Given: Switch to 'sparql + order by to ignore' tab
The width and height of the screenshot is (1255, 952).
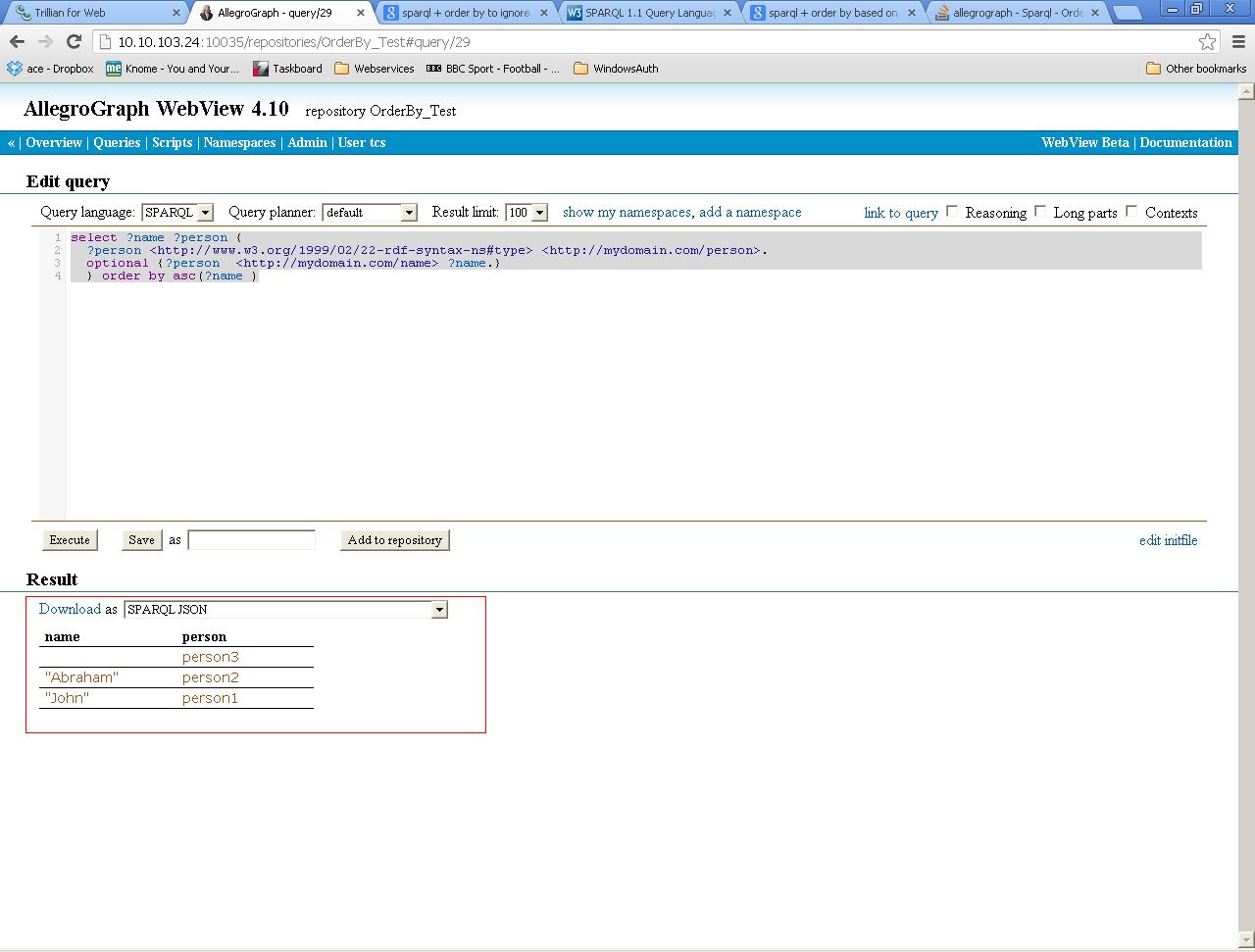Looking at the screenshot, I should 466,13.
